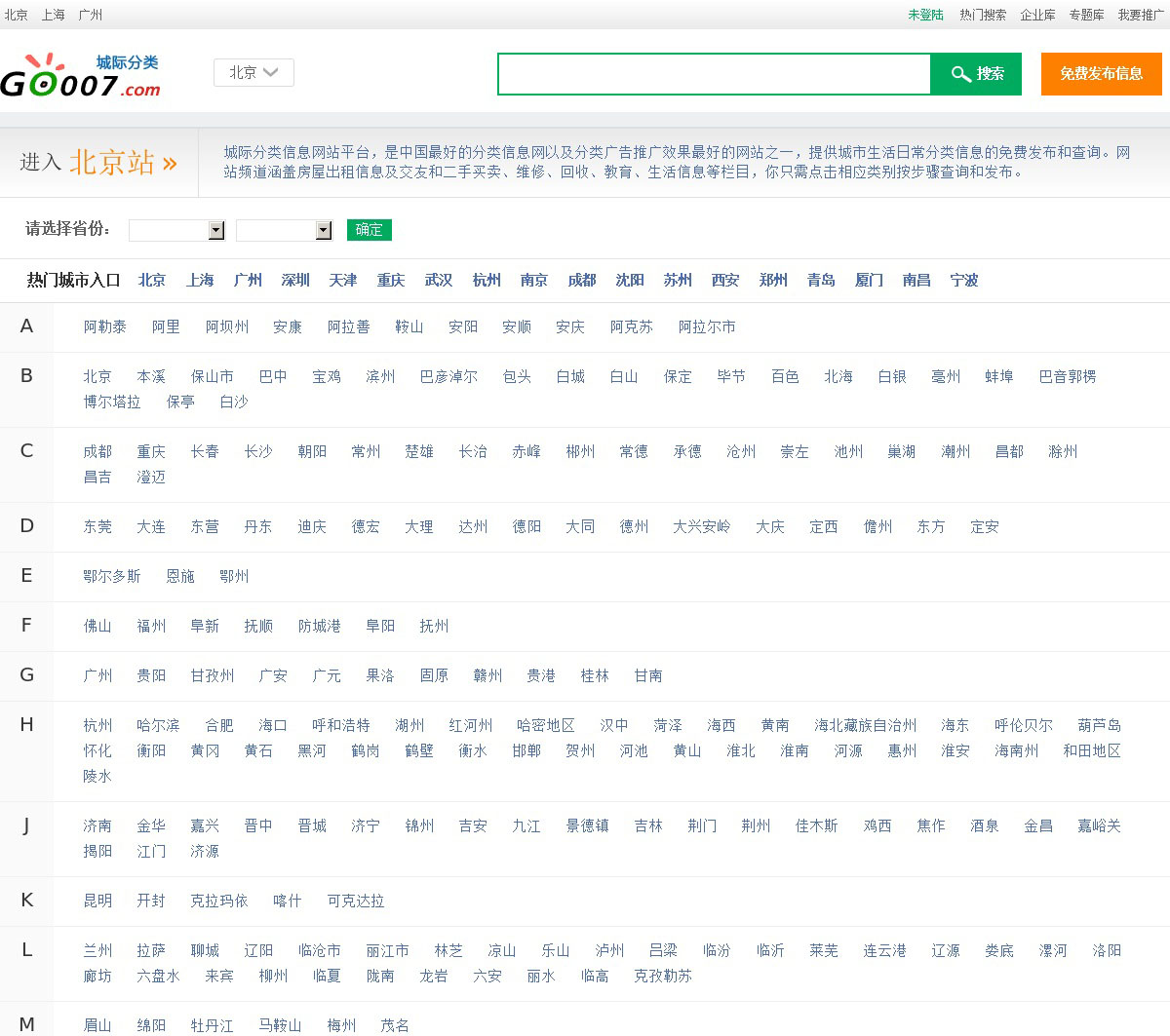
Task: Click the GO007 site logo
Action: click(80, 77)
